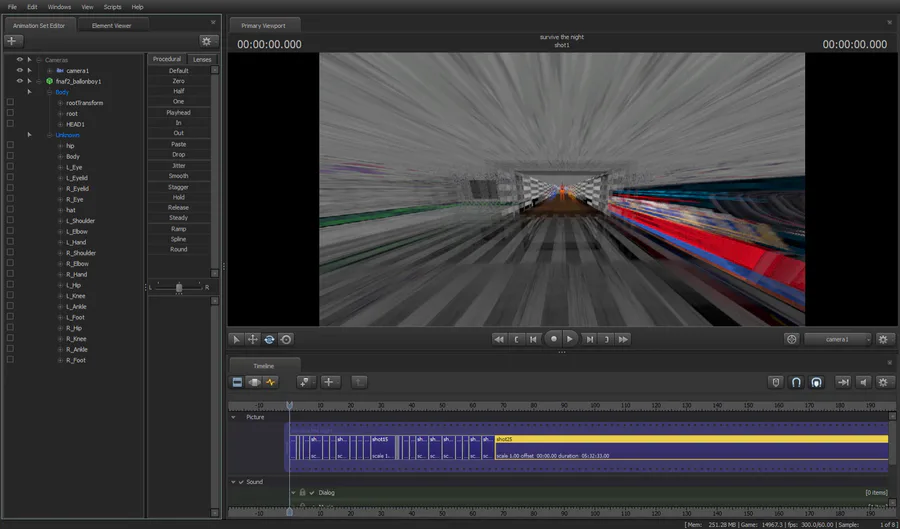This screenshot has height=529, width=900.
Task: Collapse the Sound track section
Action: coord(234,482)
